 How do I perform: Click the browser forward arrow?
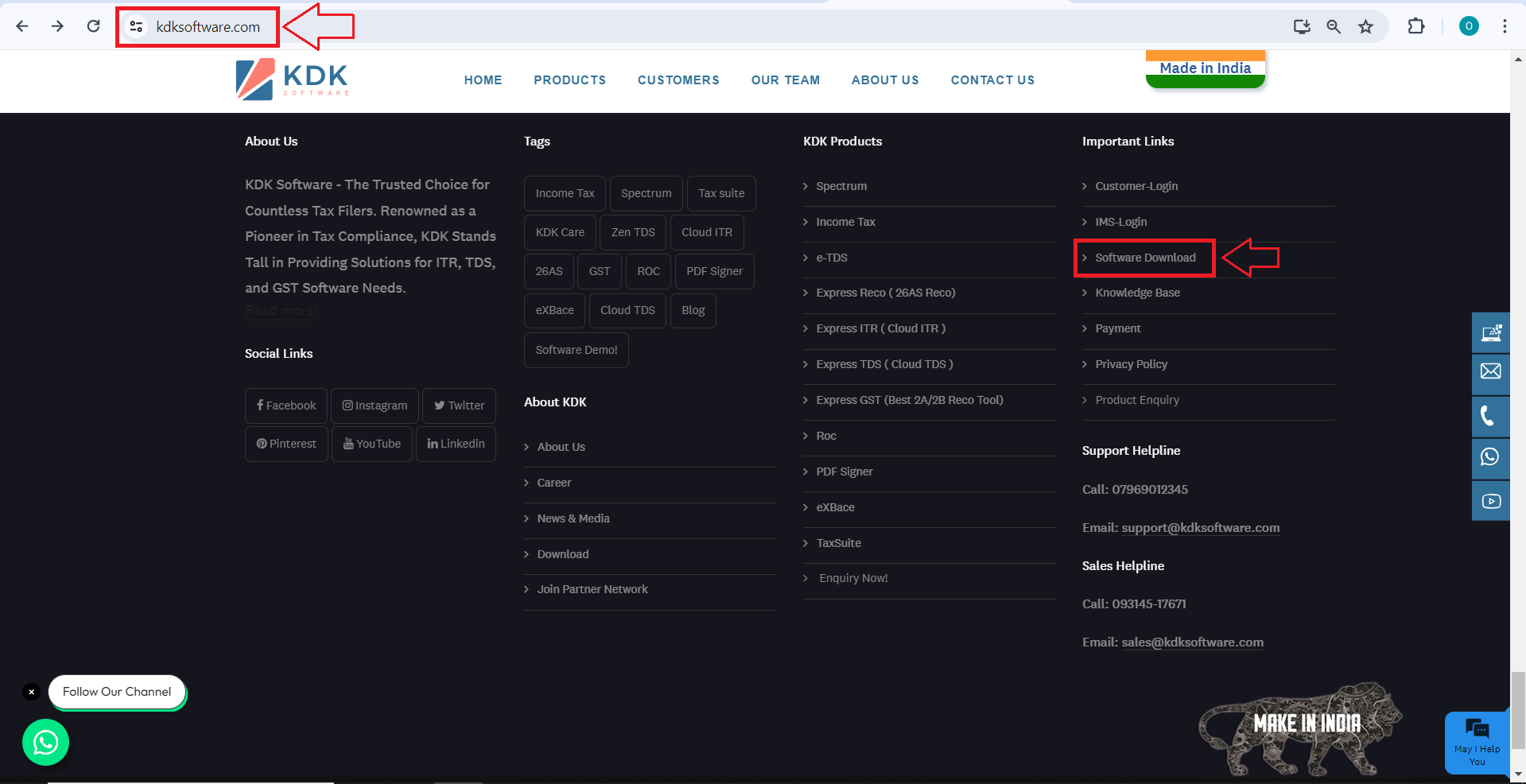pyautogui.click(x=57, y=26)
